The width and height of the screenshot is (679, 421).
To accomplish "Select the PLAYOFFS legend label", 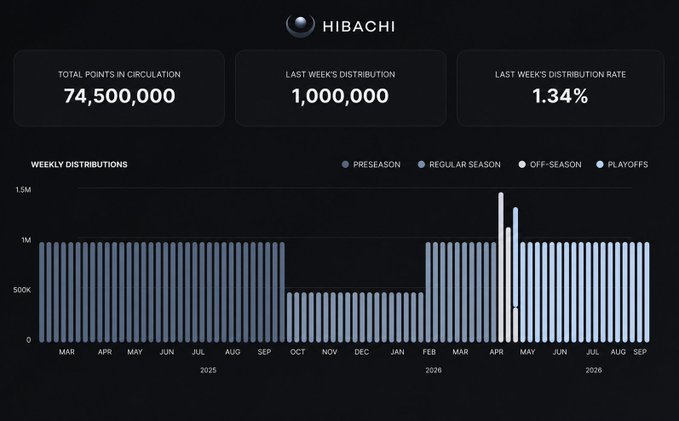I will coord(628,165).
